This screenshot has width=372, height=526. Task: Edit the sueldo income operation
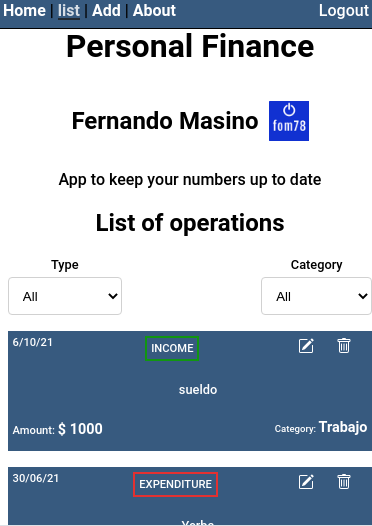tap(306, 346)
